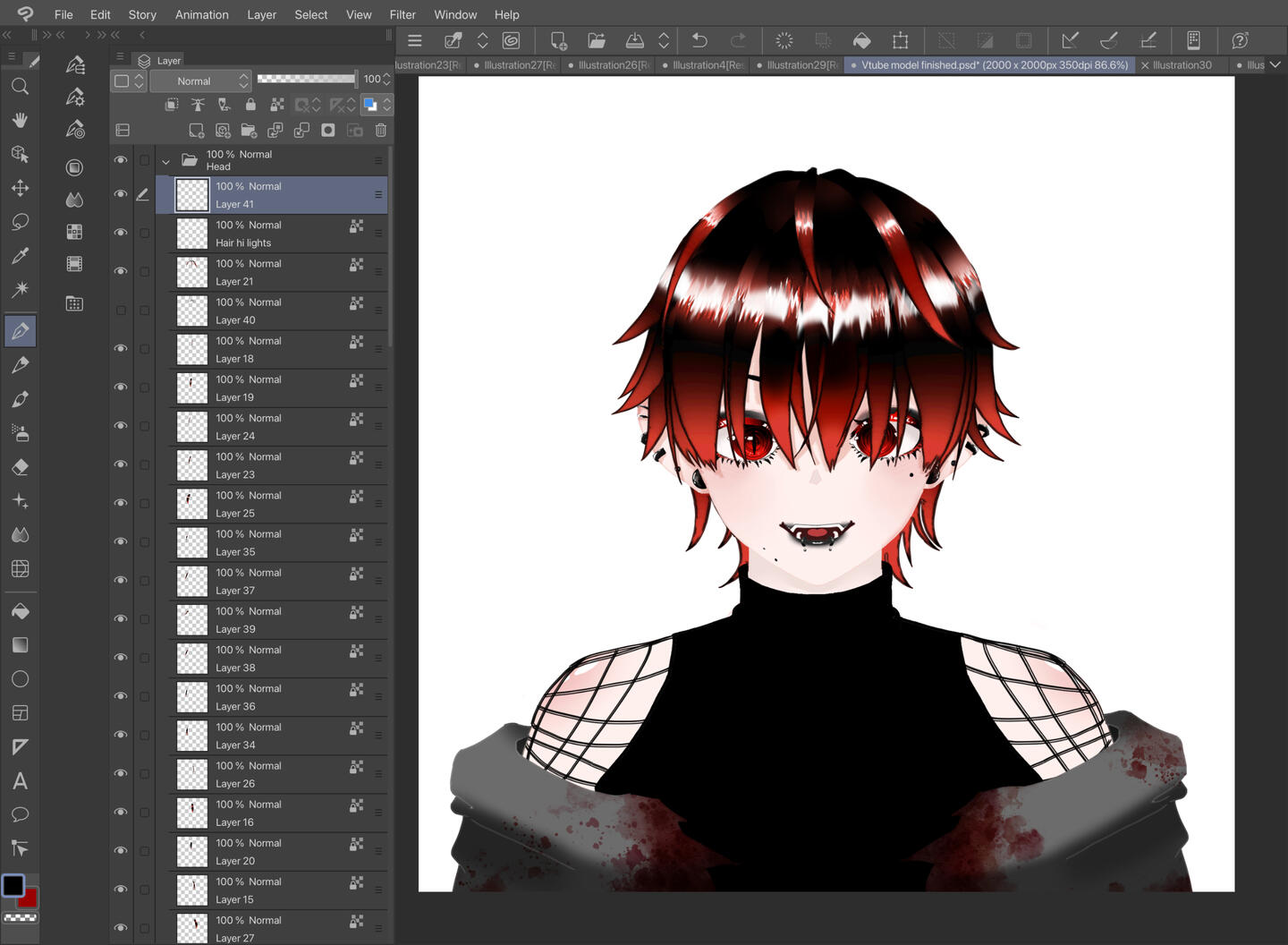Select the Magnifier zoom tool
The height and width of the screenshot is (945, 1288).
[x=20, y=87]
